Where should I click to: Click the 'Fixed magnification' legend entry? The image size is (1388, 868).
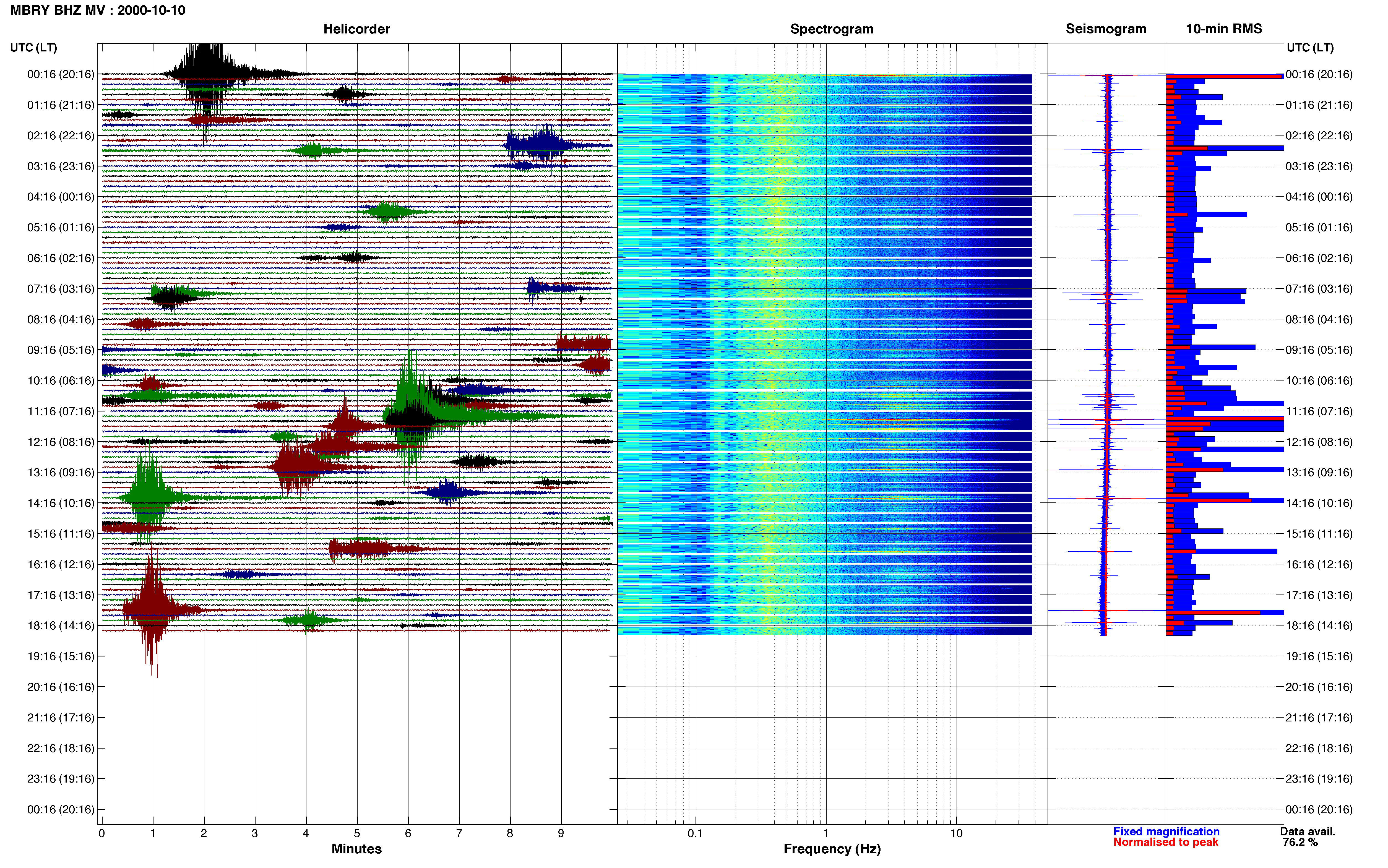pos(1166,832)
